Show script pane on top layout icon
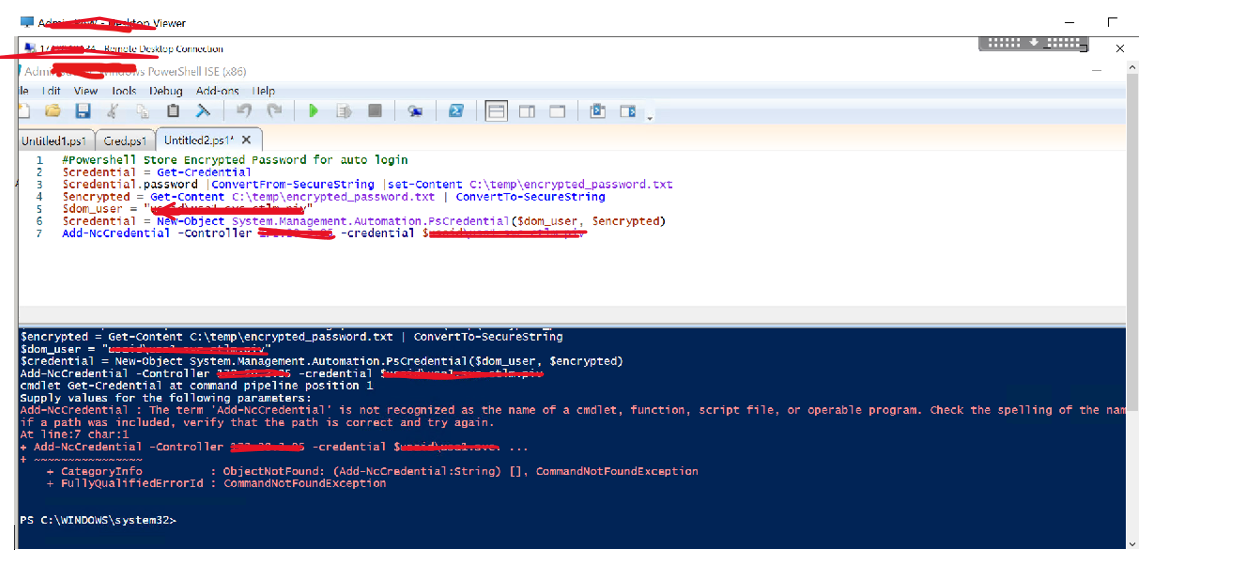The height and width of the screenshot is (581, 1237). 496,111
